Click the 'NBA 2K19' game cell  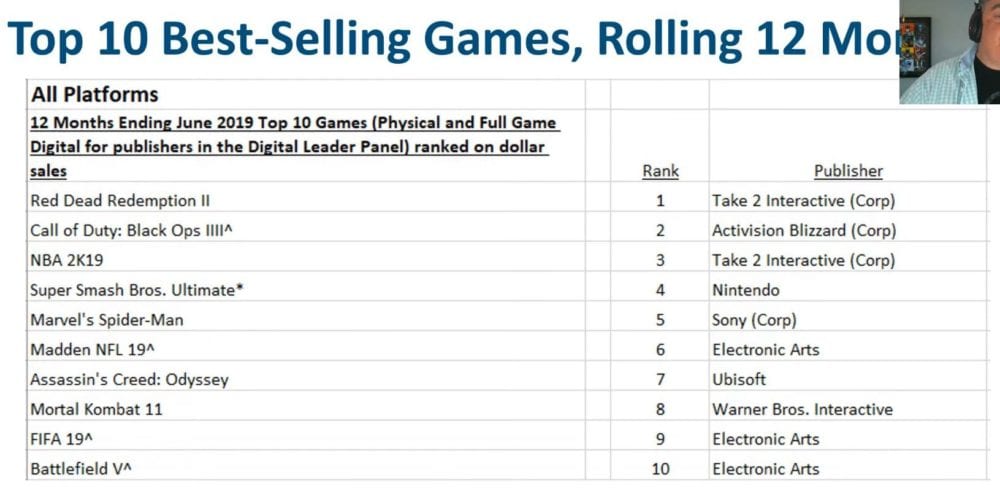coord(68,260)
